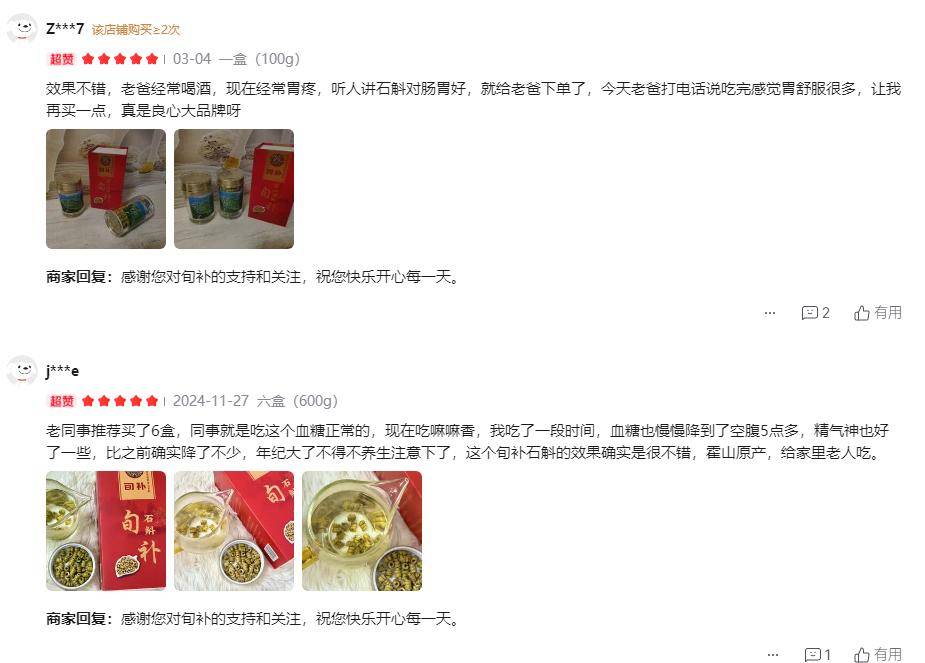Click the username j***e
Screen dimensions: 925x663
[x=62, y=371]
